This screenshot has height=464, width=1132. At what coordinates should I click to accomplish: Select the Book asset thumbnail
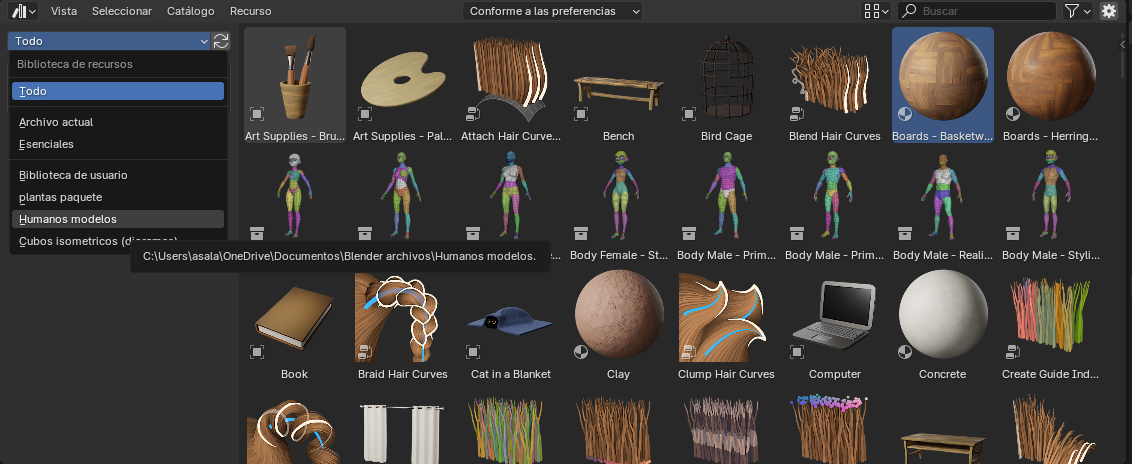(295, 323)
